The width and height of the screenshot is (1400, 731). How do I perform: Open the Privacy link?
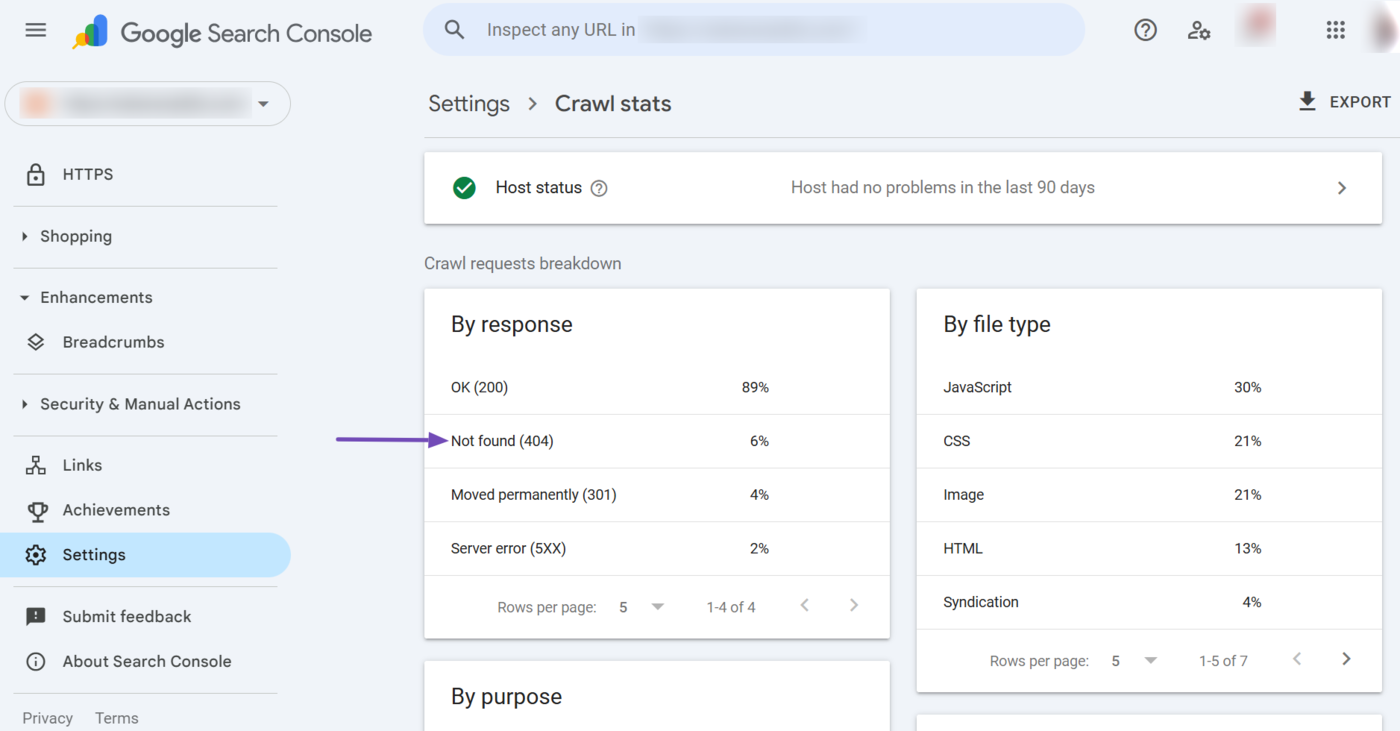[x=47, y=717]
